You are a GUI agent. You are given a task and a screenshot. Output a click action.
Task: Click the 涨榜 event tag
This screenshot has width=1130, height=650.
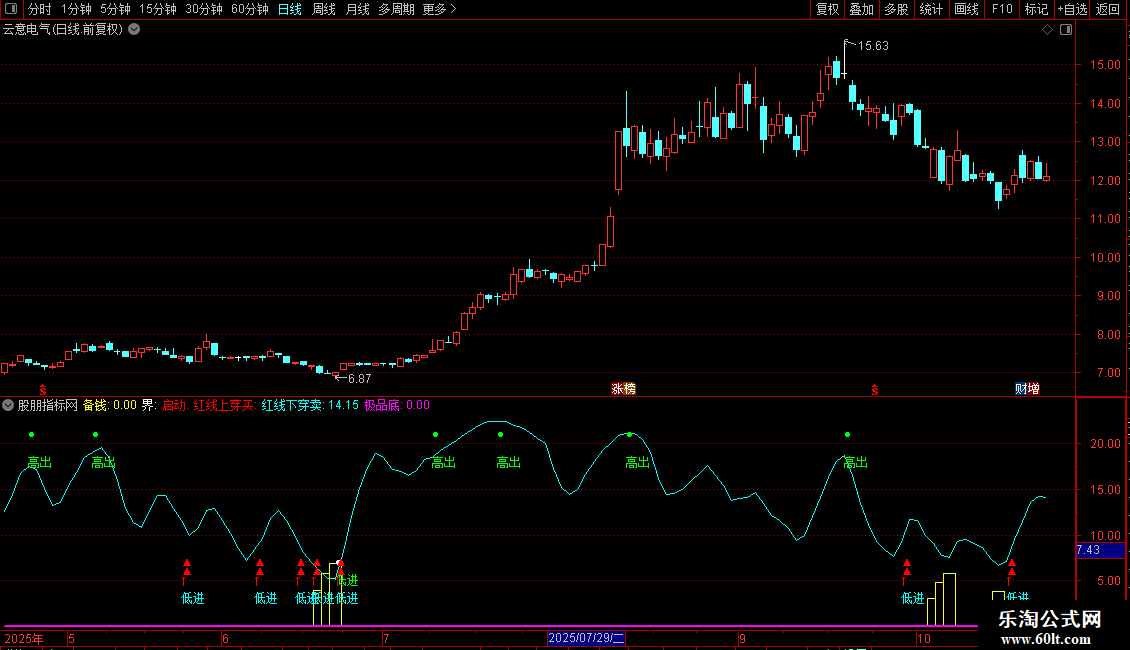click(623, 389)
